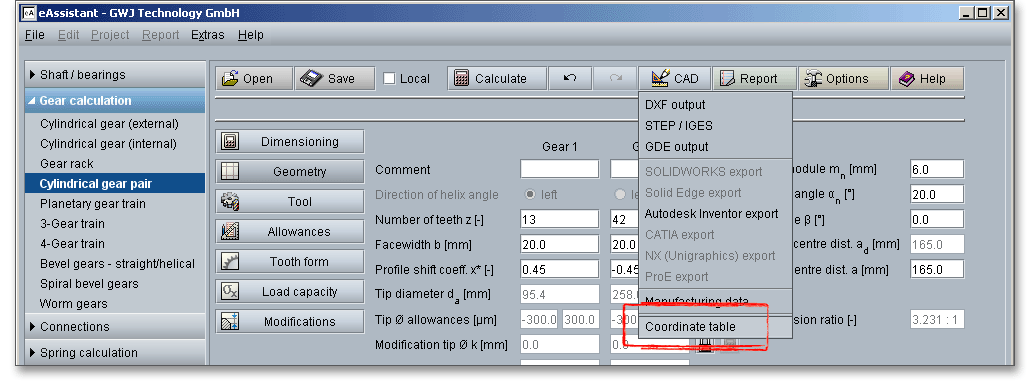Open Options via the tools icon
Screen dimensions: 1030x381
[813, 78]
